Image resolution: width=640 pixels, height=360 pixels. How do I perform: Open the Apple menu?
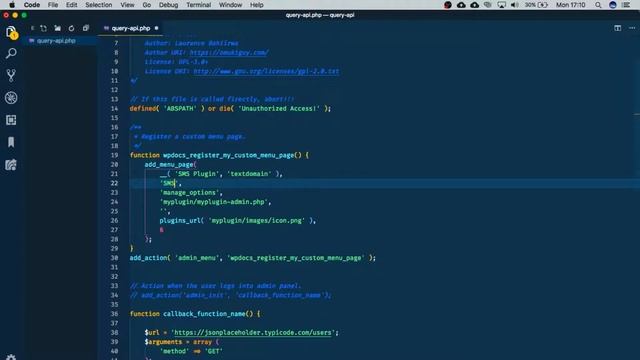pyautogui.click(x=12, y=5)
